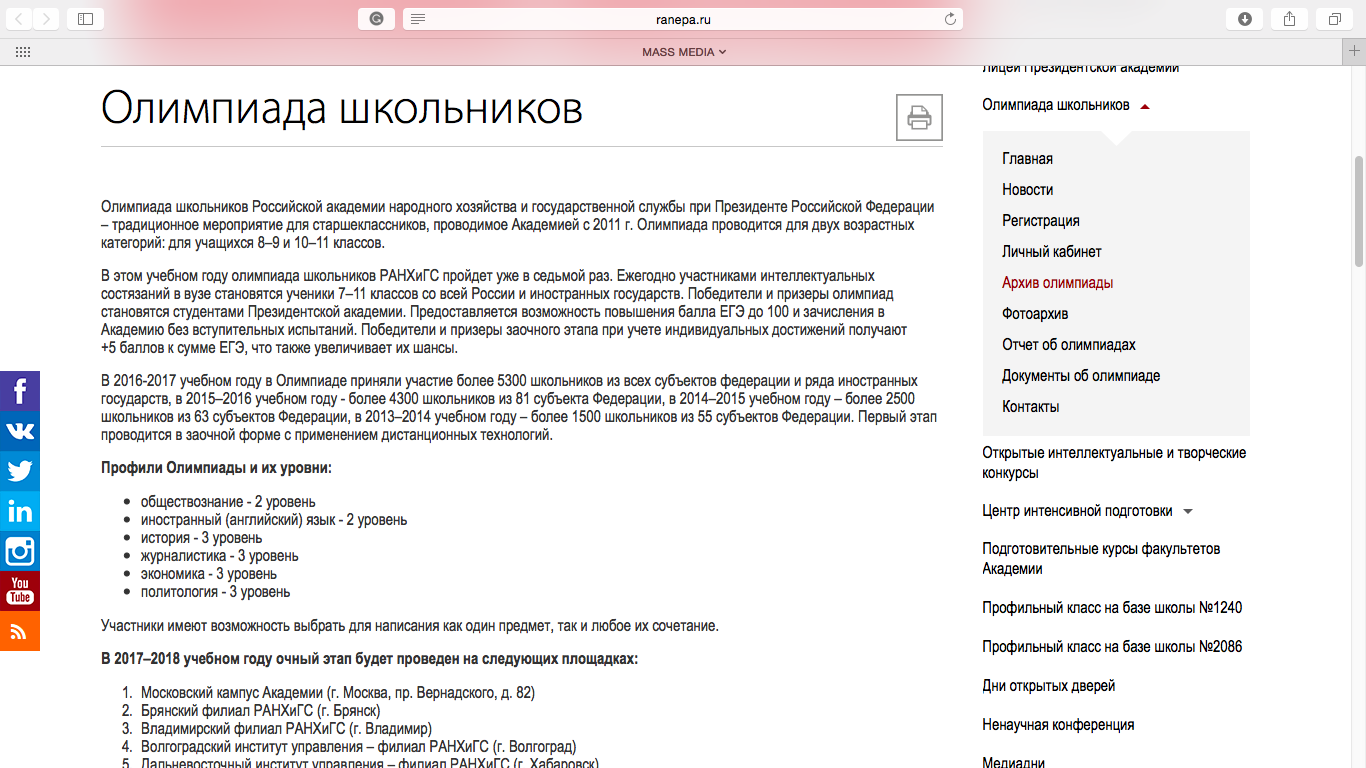Open Подготовительные курсы факультетов Академии link
This screenshot has width=1366, height=768.
pyautogui.click(x=1101, y=559)
